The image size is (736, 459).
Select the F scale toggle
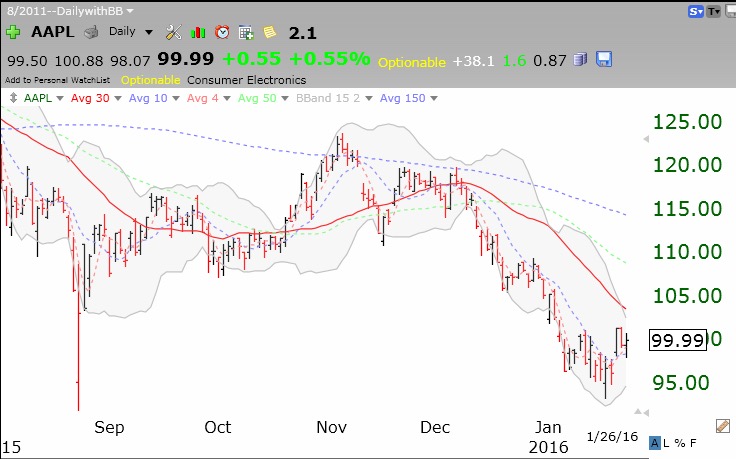693,443
